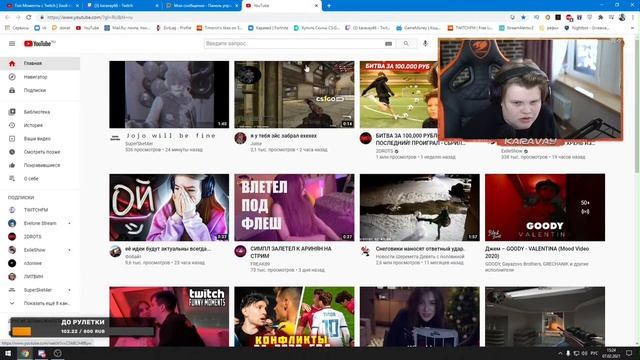
Task: Reload the page
Action: 29,18
